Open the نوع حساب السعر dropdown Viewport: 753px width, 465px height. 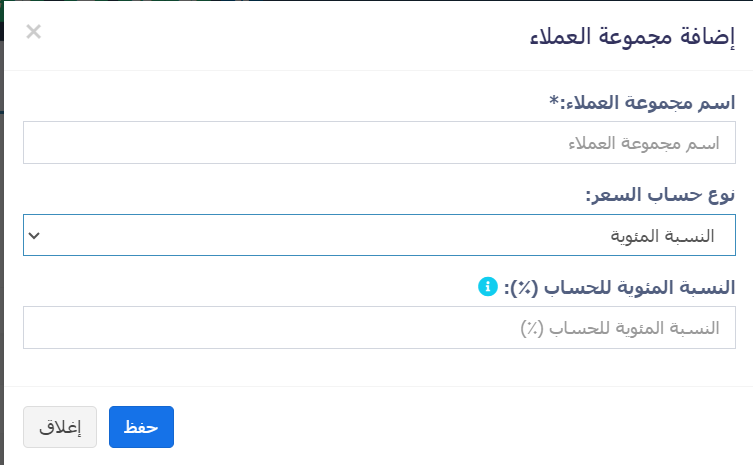pyautogui.click(x=379, y=235)
